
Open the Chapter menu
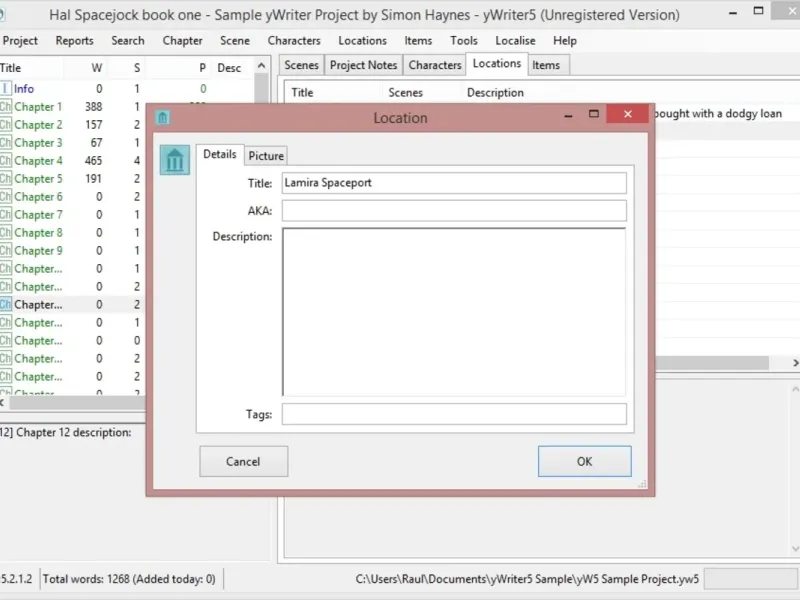click(182, 41)
